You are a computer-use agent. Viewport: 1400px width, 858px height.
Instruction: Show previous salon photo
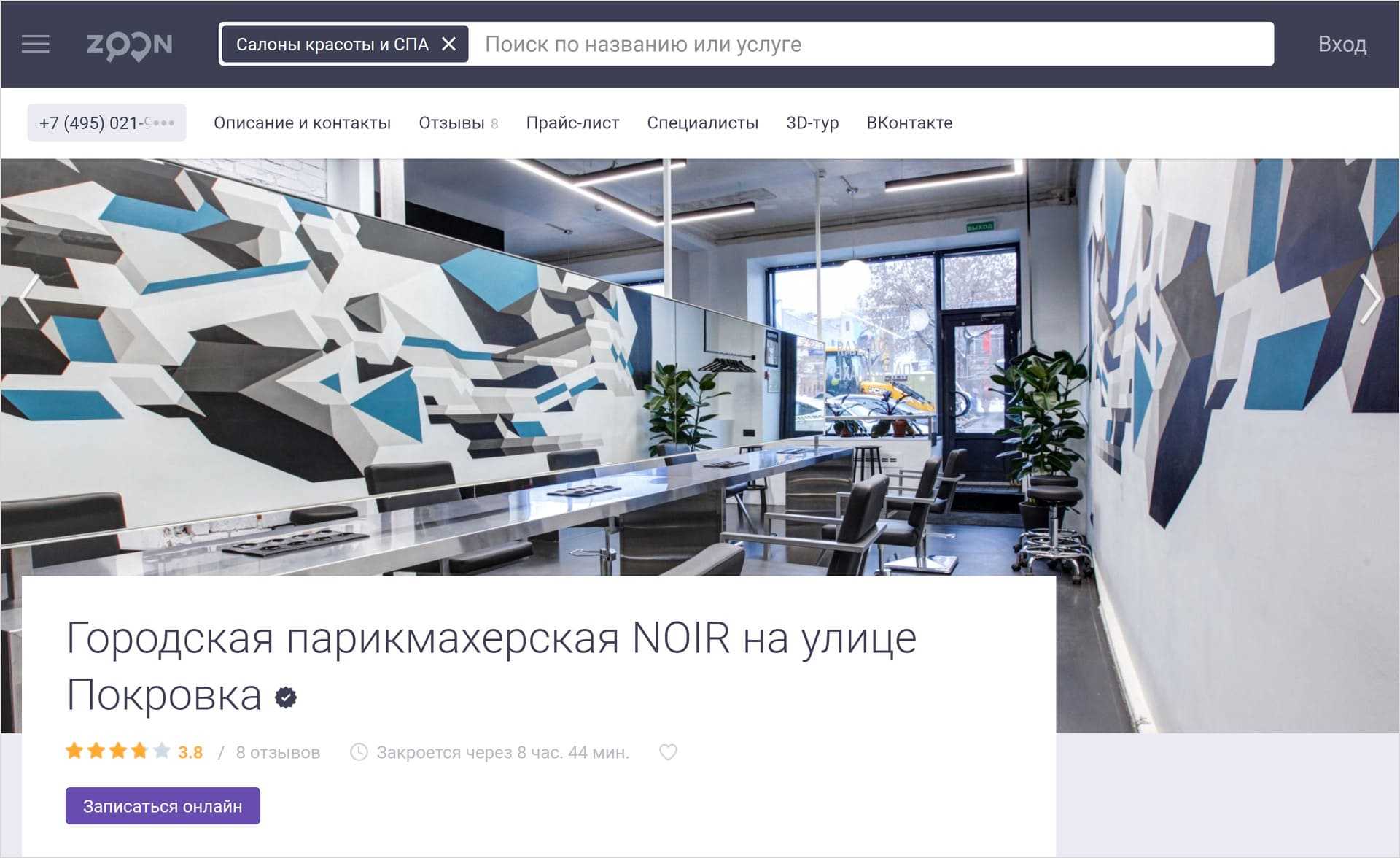point(29,298)
